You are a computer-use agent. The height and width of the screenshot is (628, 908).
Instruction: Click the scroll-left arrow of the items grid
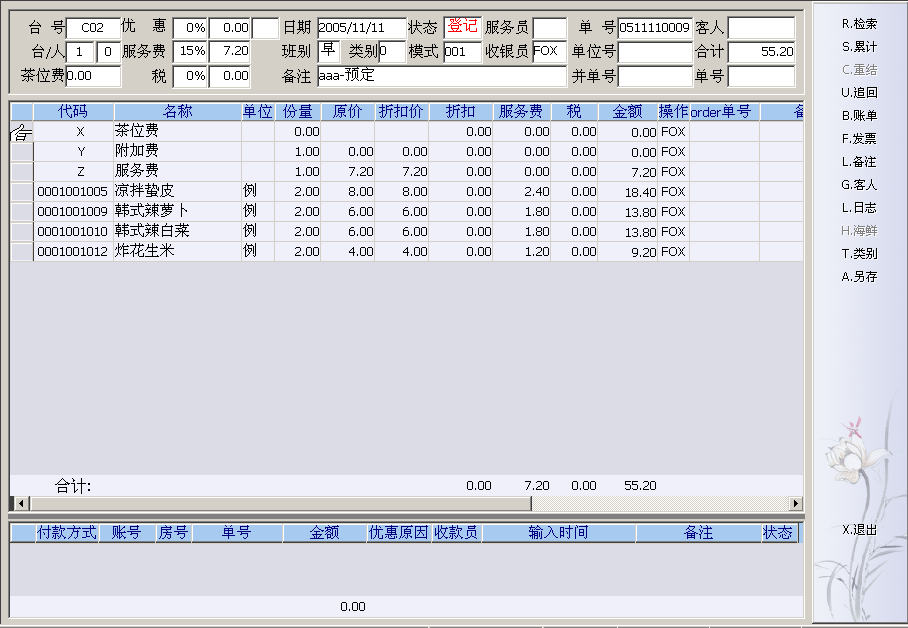21,503
